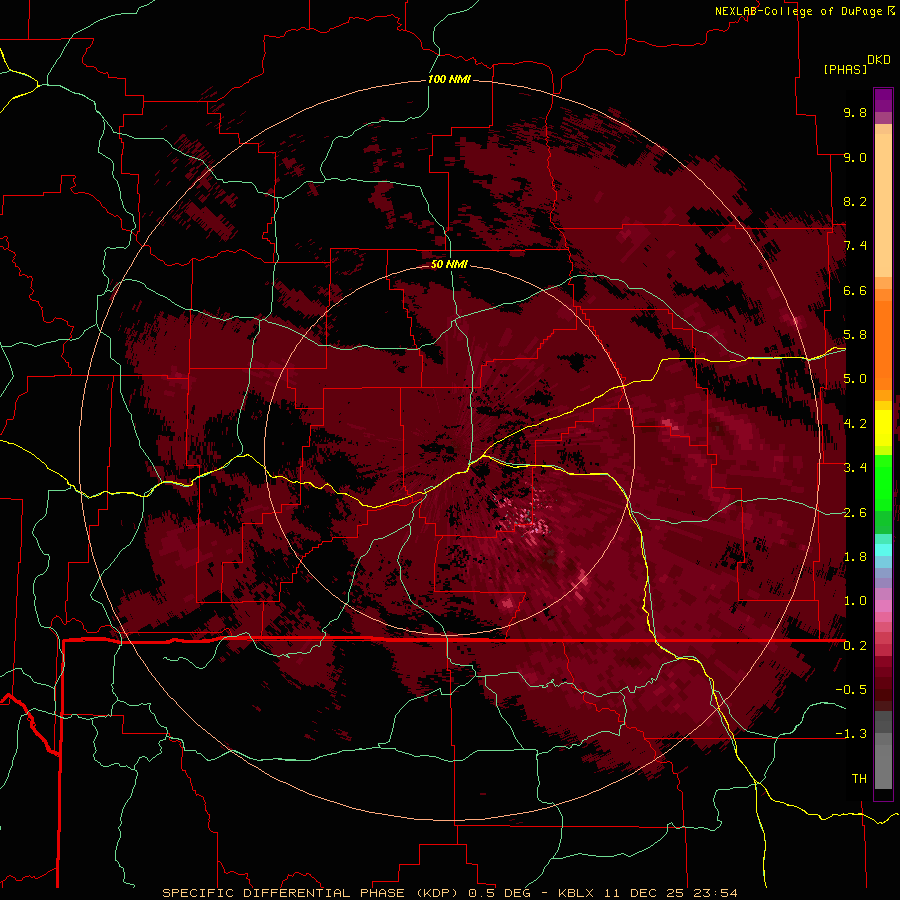Click the 5.8 value on color scale
The image size is (900, 900).
(x=855, y=335)
